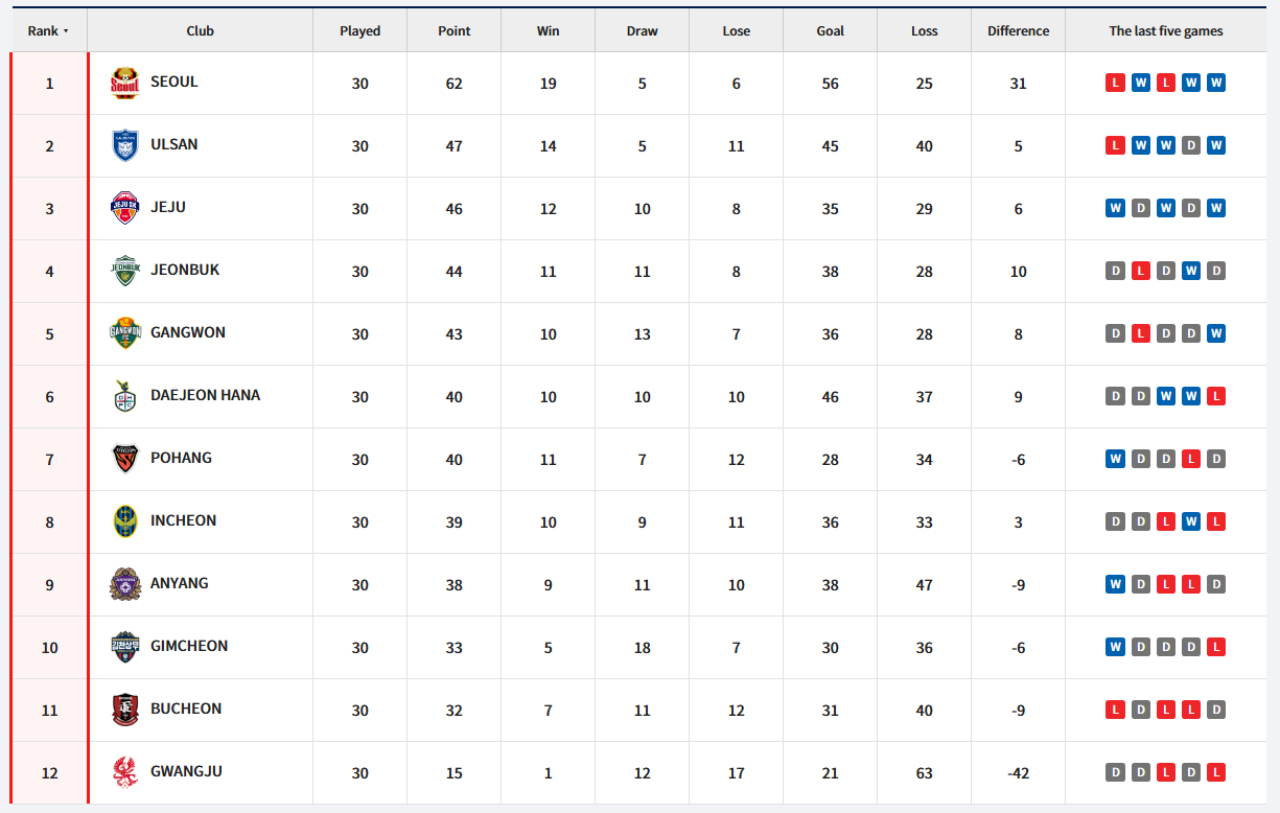Click the Gangwon club crest icon
Image resolution: width=1280 pixels, height=813 pixels.
125,334
